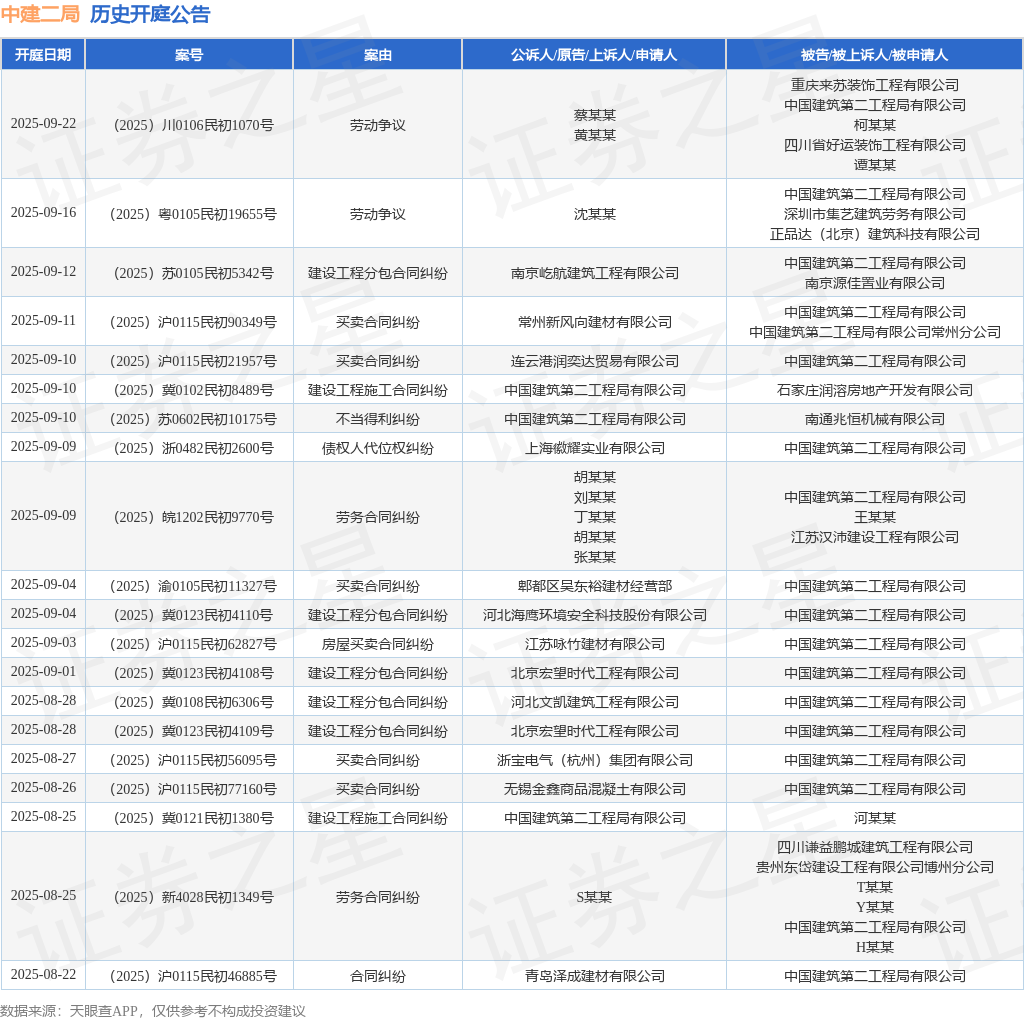The height and width of the screenshot is (1020, 1024).
Task: Select case number 粤0105民初19655号
Action: 193,214
